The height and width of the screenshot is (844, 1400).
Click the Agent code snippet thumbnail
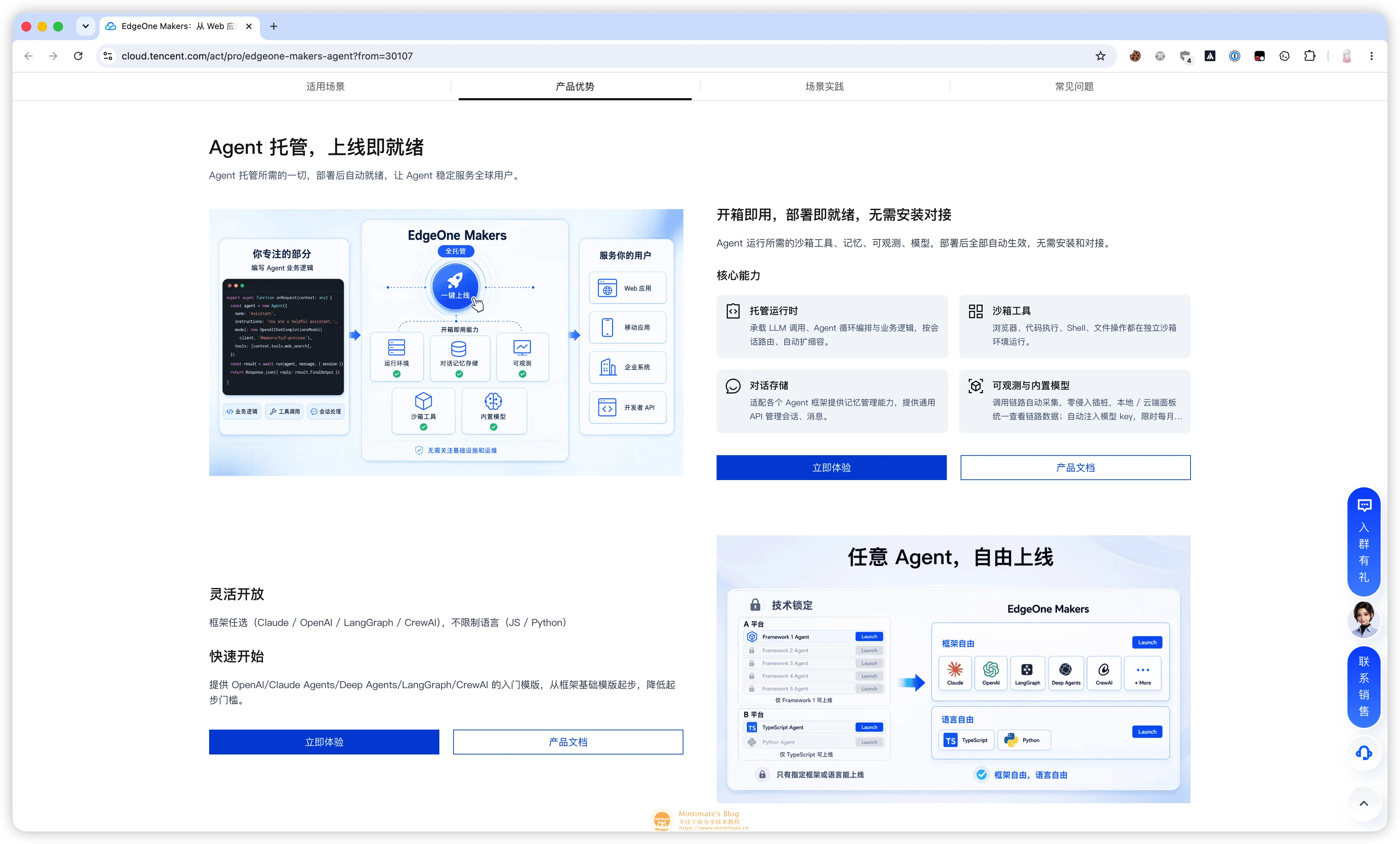(x=283, y=336)
